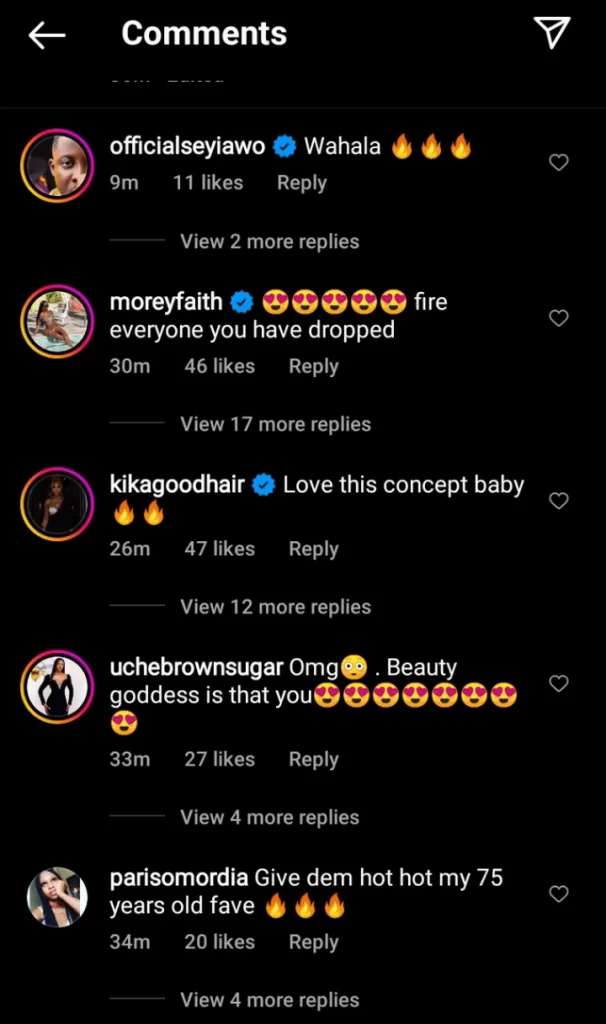The image size is (606, 1024).
Task: Tap moreyfaith's avatar
Action: tap(55, 319)
